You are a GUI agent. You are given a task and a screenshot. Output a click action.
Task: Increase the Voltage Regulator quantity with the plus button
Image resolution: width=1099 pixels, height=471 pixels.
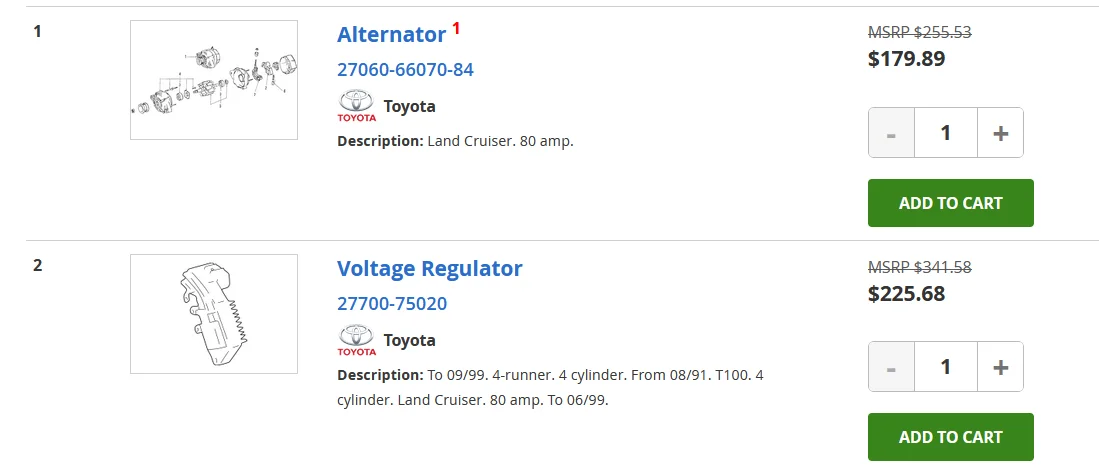[1000, 367]
